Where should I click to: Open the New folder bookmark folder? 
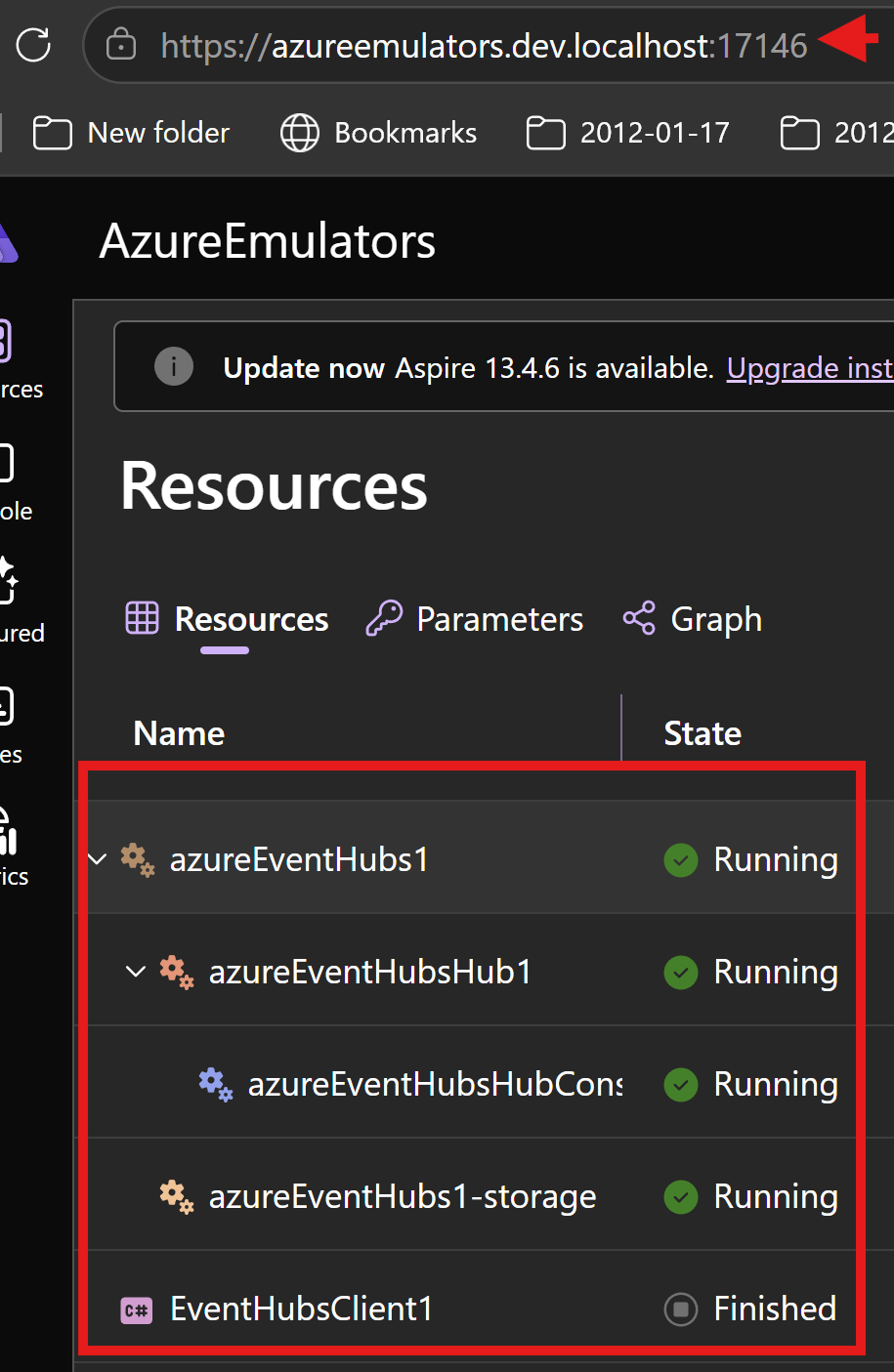click(132, 133)
